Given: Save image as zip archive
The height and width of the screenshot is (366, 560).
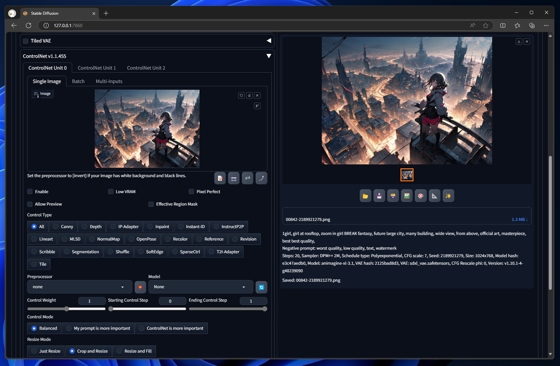Looking at the screenshot, I should pyautogui.click(x=393, y=196).
